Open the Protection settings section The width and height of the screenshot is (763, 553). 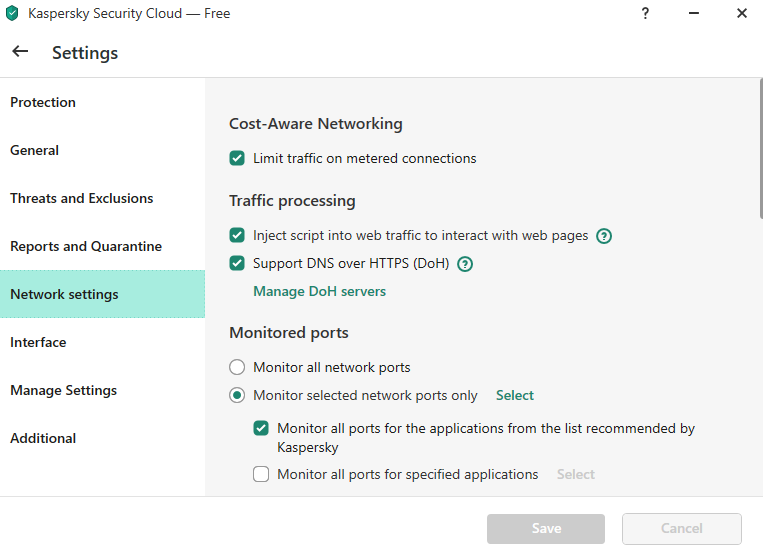tap(43, 102)
